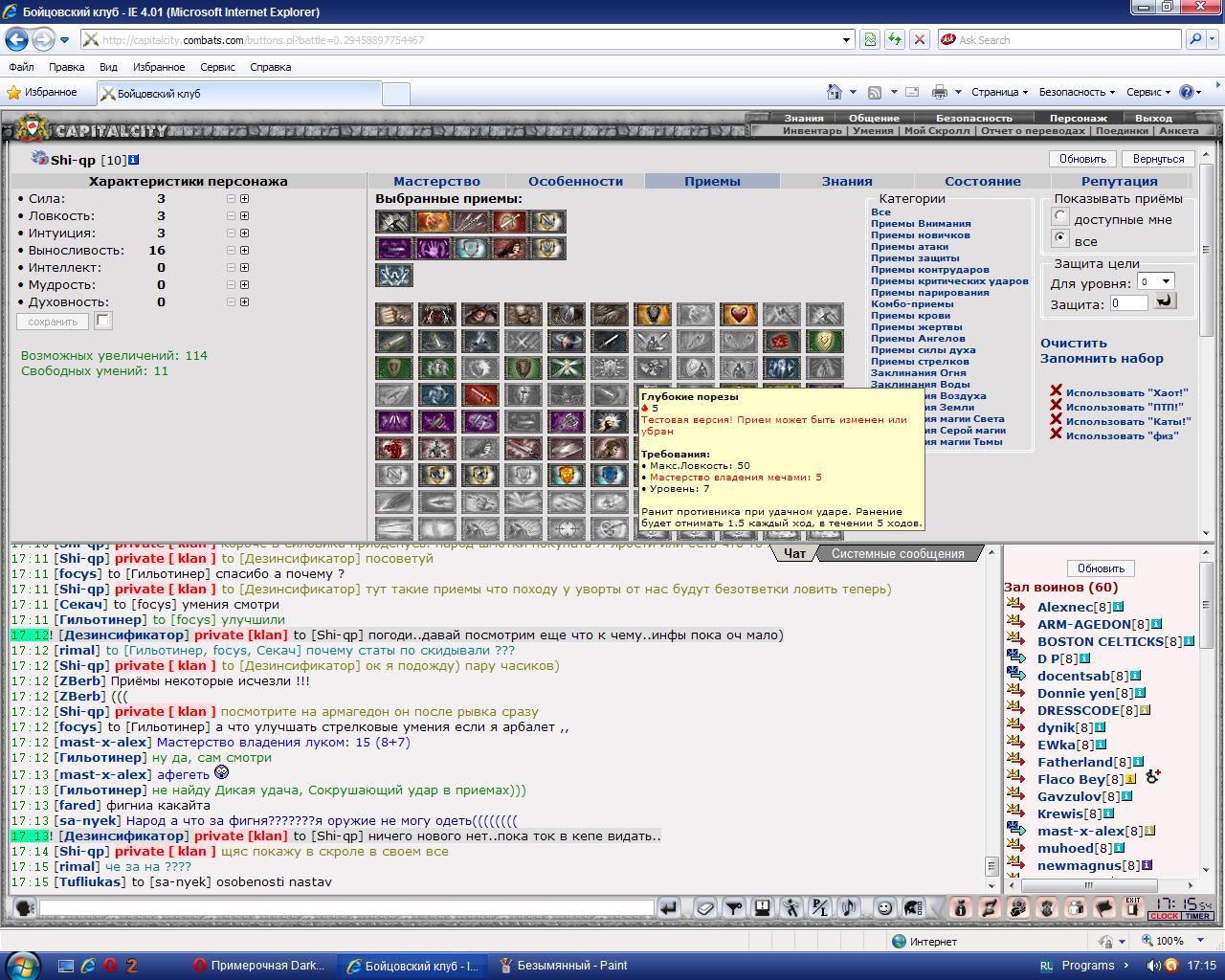Click the smiley emoticons icon in chat bar
This screenshot has height=980, width=1225.
[885, 907]
